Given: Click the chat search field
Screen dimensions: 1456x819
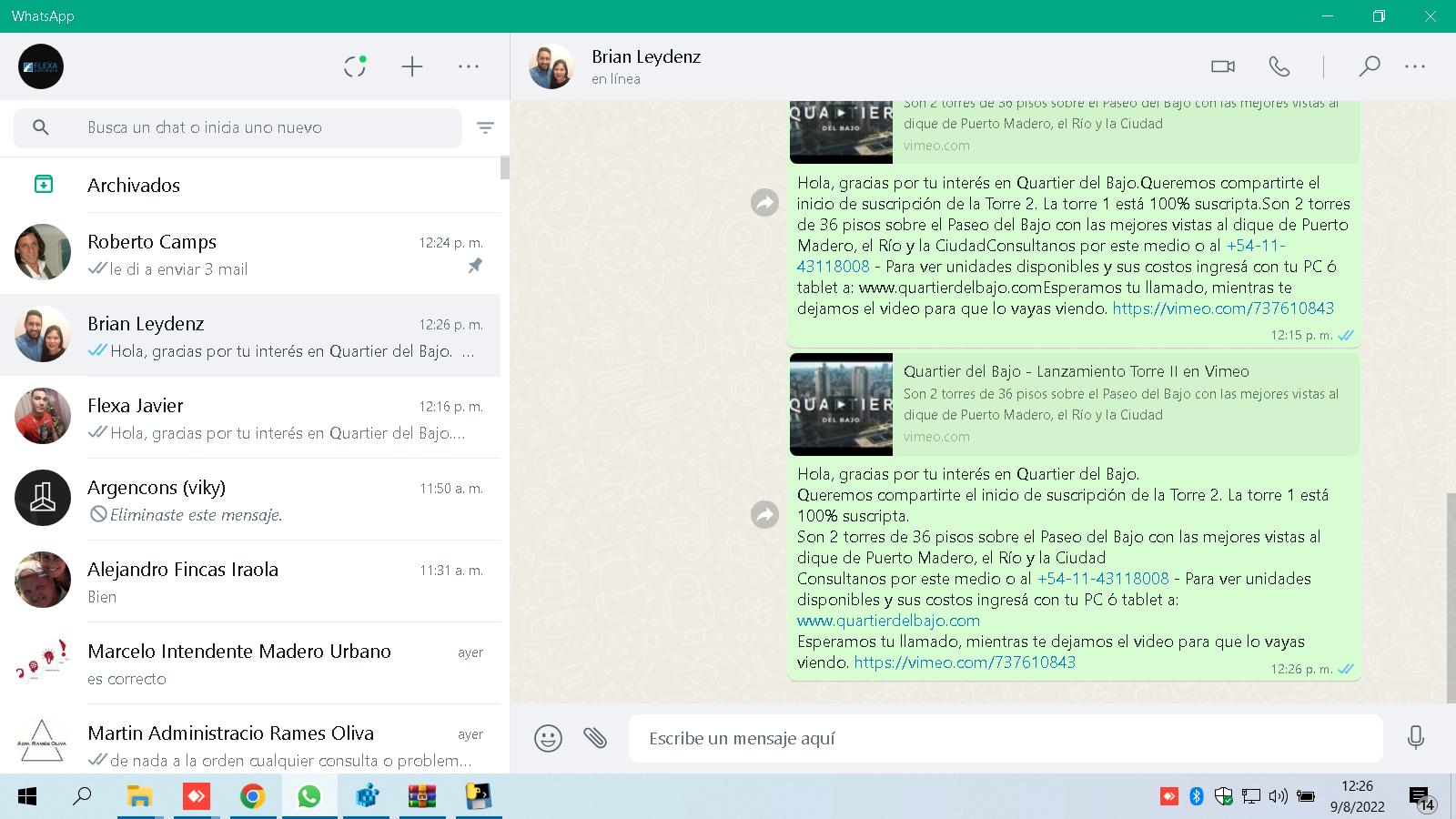Looking at the screenshot, I should 238,127.
